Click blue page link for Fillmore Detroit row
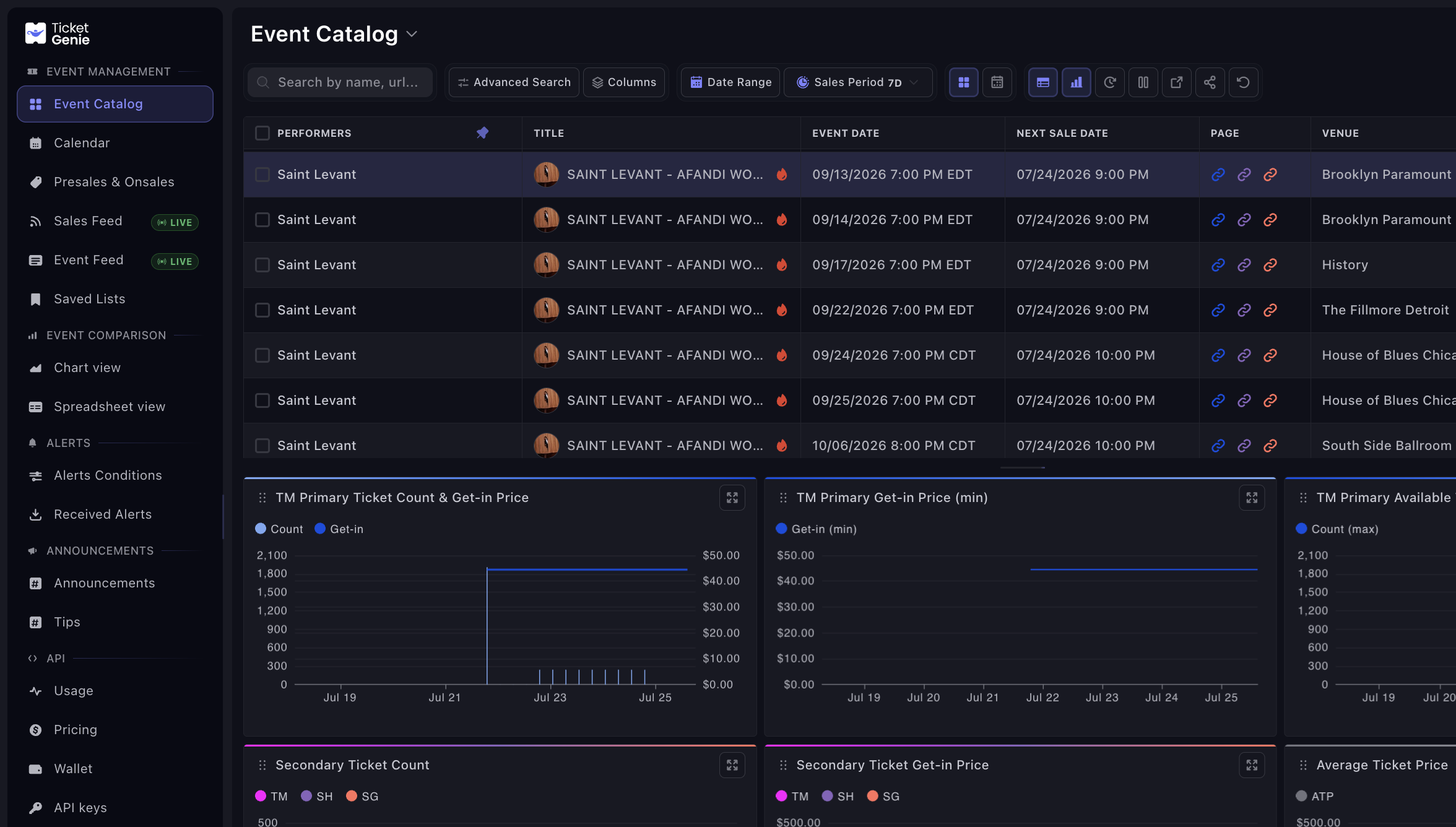 pyautogui.click(x=1218, y=310)
